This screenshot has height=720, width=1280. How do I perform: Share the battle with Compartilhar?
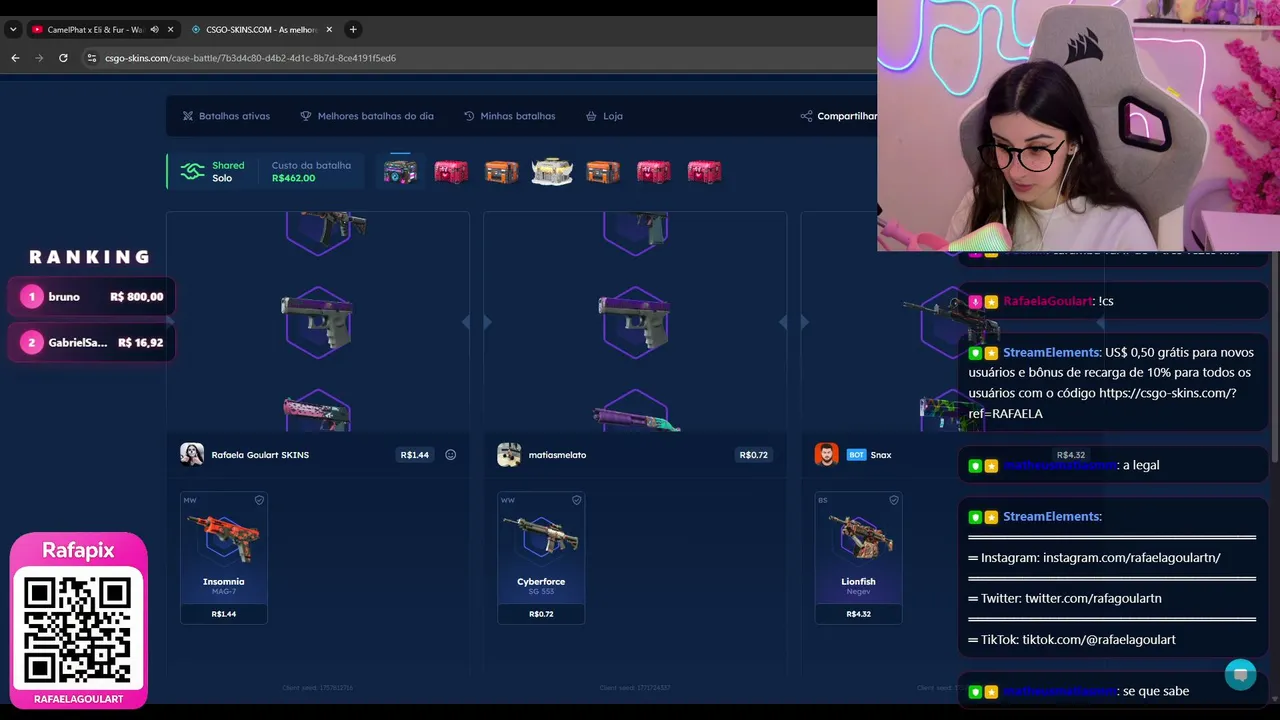[839, 116]
